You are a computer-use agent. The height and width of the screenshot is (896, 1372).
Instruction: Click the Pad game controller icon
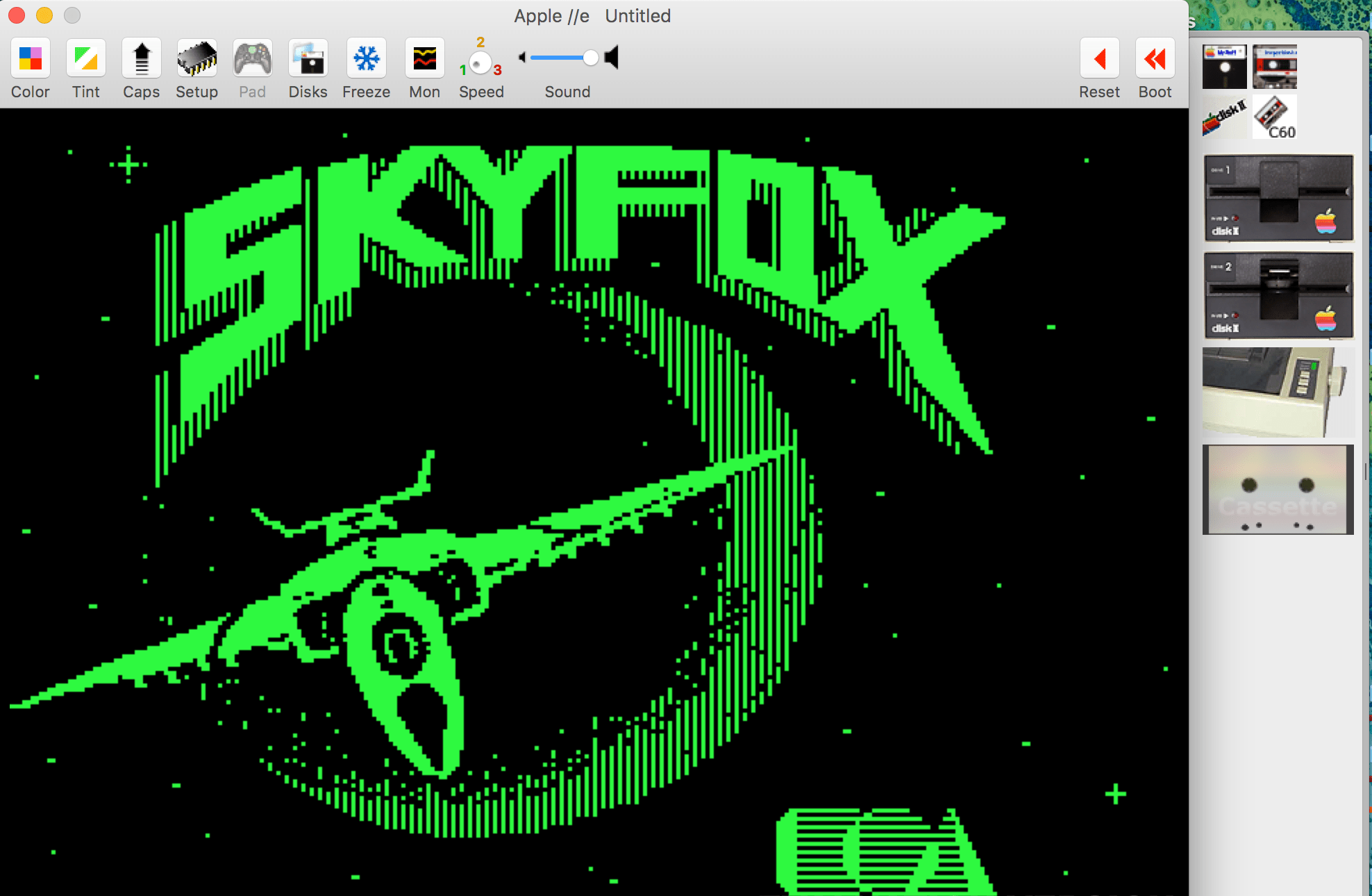click(252, 59)
